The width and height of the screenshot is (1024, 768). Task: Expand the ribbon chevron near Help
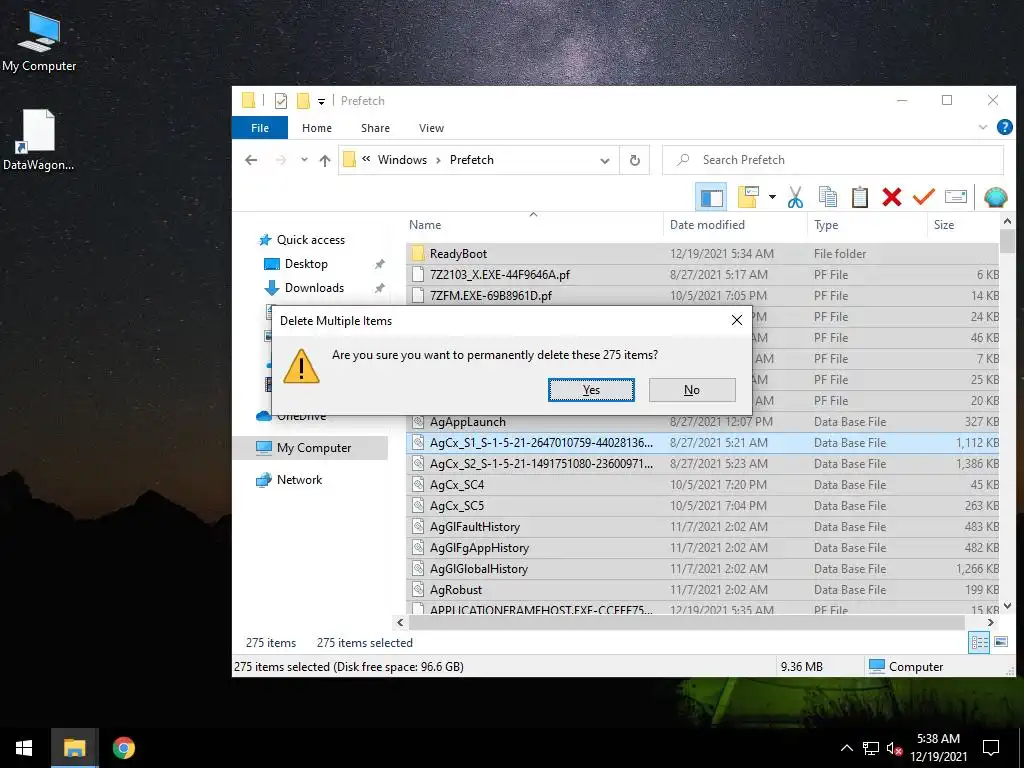pos(982,127)
